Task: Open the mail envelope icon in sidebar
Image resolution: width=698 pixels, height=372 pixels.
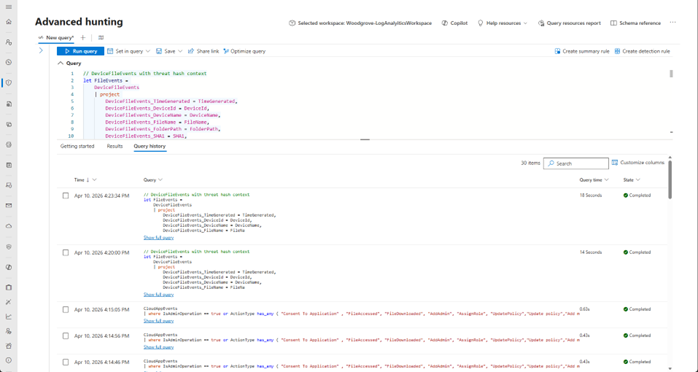Action: pos(8,206)
